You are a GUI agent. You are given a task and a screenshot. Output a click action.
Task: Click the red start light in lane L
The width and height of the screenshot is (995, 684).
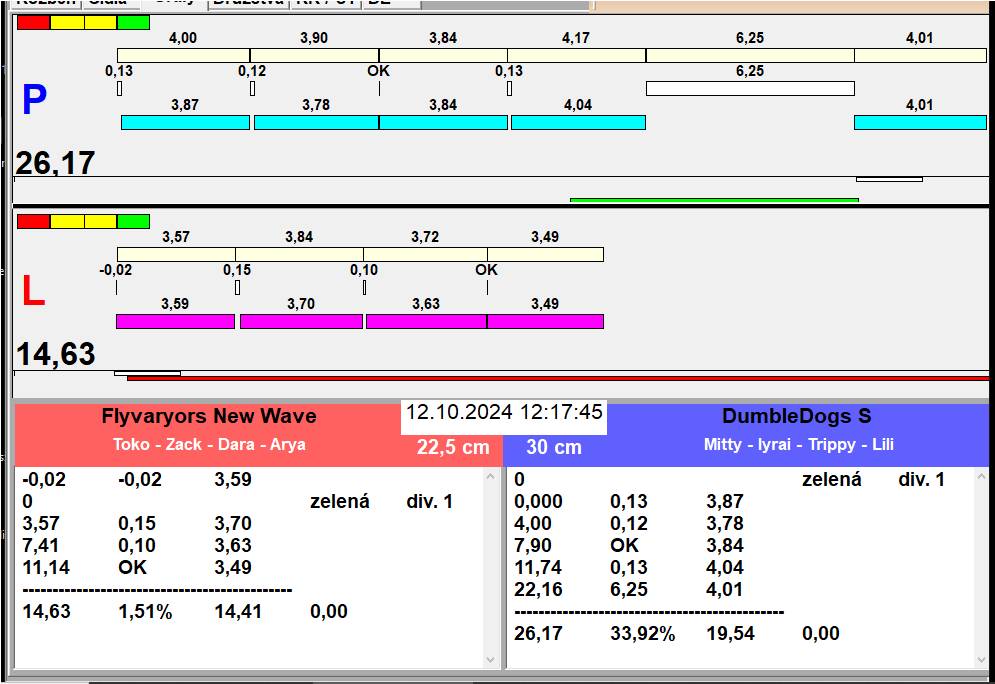pos(34,221)
